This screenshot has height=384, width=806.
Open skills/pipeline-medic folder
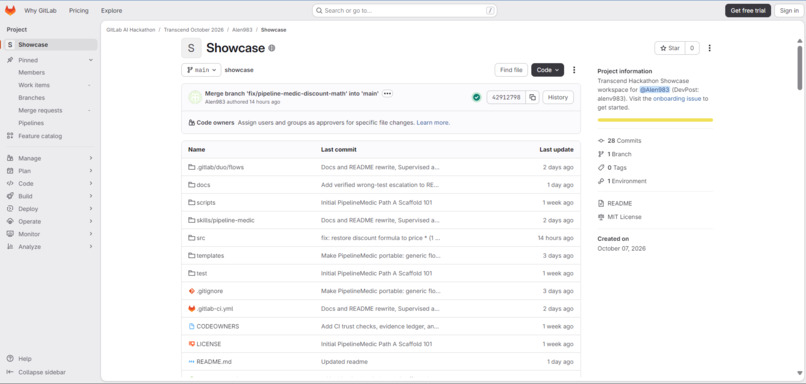click(225, 220)
